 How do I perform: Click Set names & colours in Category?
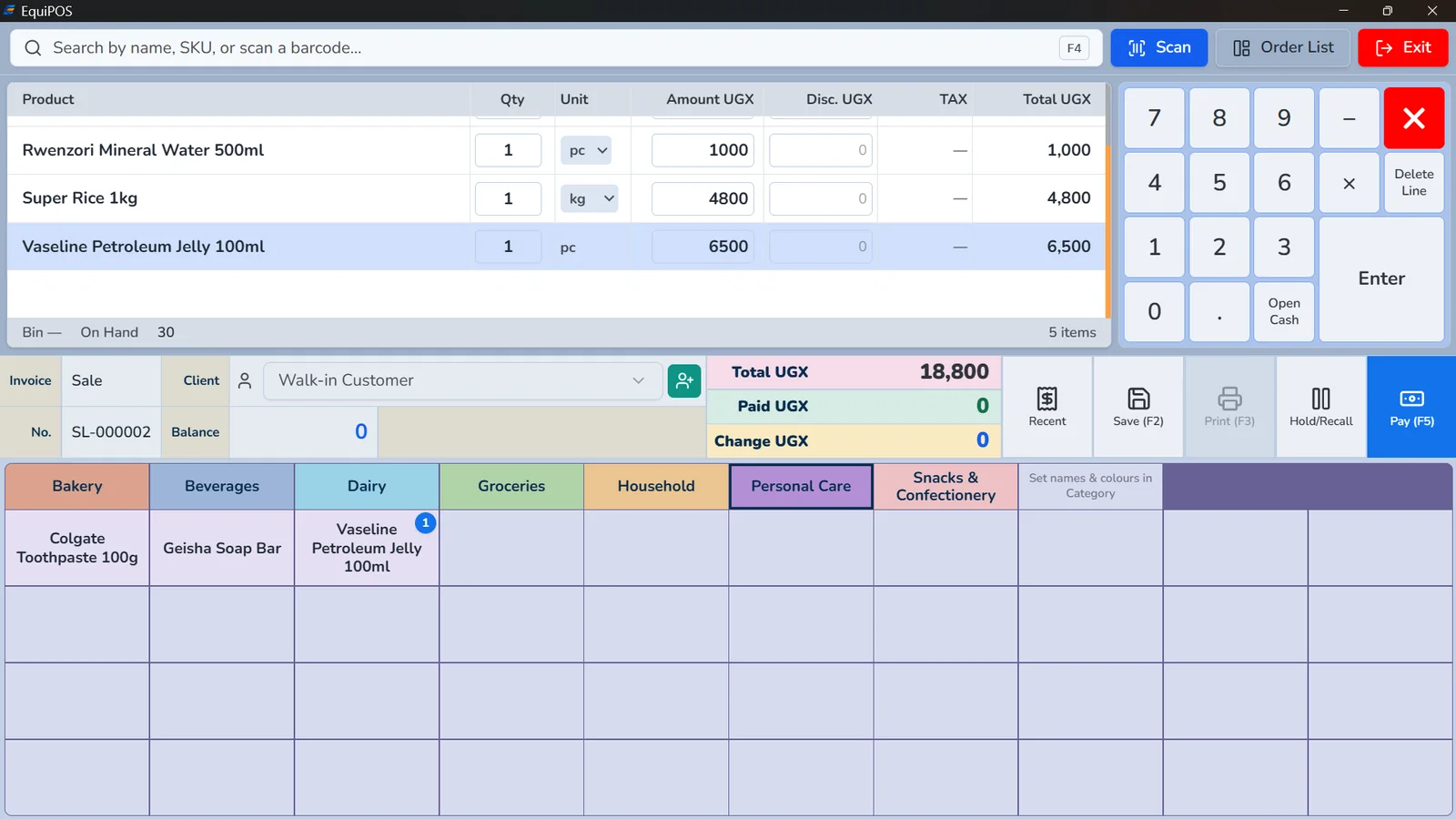[1090, 486]
